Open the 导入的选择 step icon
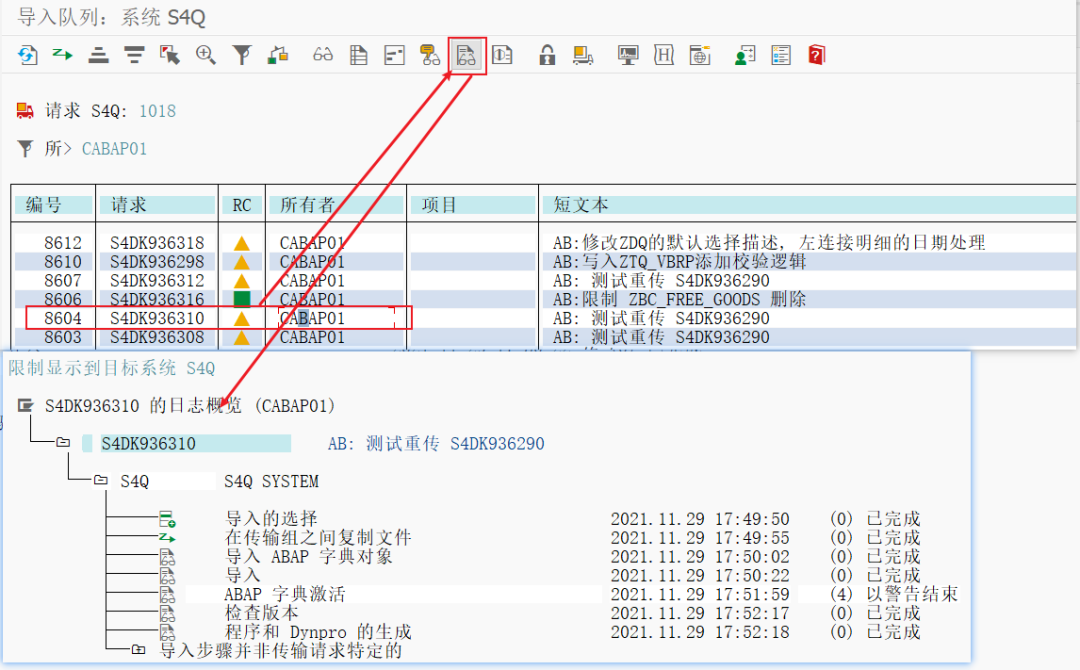This screenshot has width=1080, height=670. click(x=167, y=519)
